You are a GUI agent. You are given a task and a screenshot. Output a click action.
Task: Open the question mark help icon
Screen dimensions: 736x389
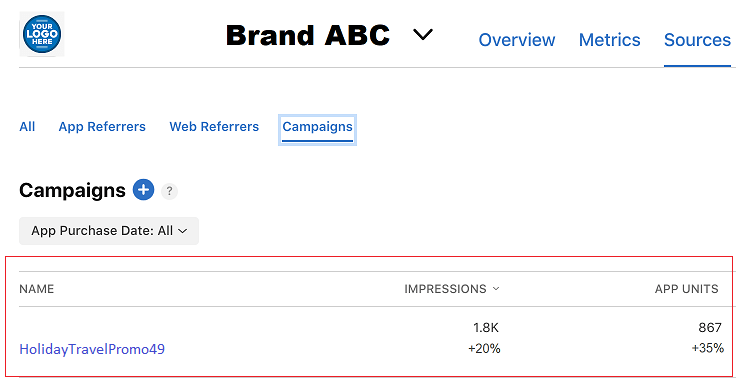point(169,191)
